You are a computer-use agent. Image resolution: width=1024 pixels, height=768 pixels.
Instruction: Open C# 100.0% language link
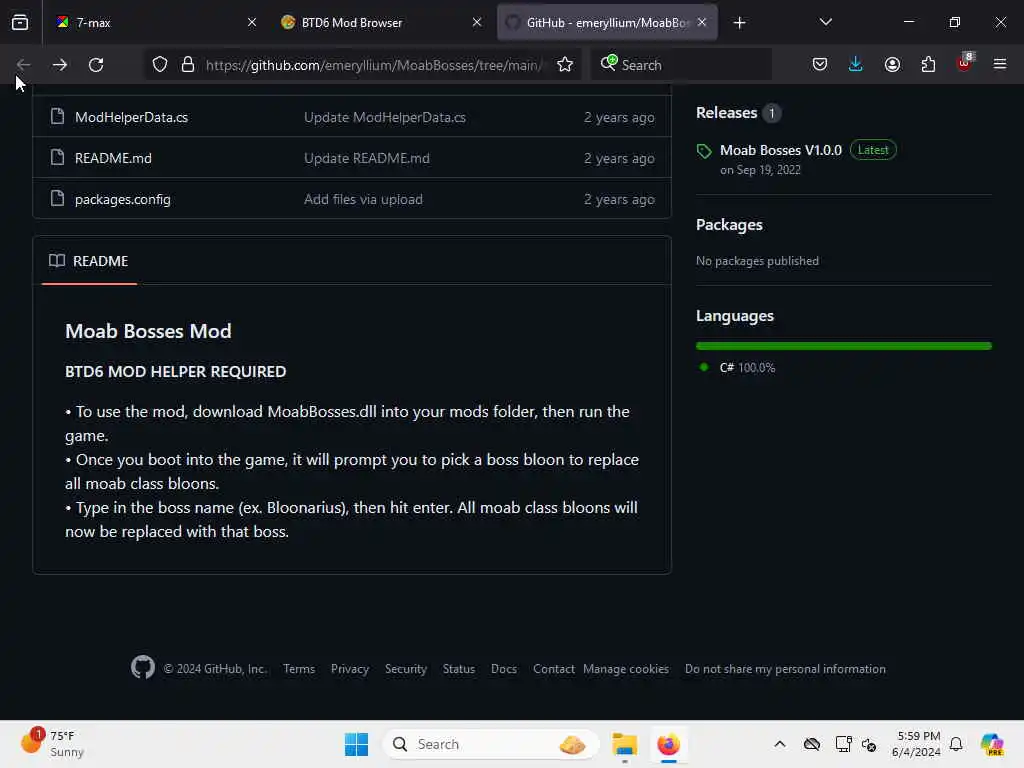[x=746, y=368]
